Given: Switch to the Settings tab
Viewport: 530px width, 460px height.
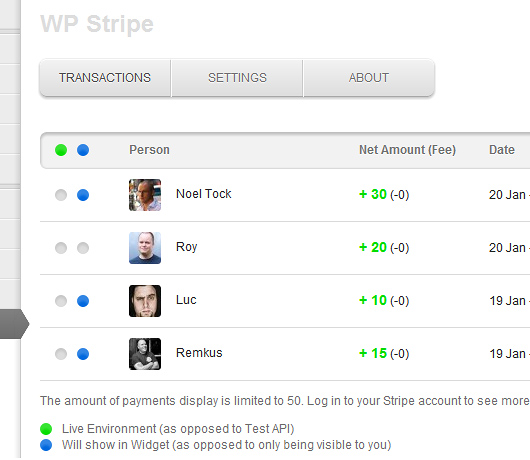Looking at the screenshot, I should [237, 78].
